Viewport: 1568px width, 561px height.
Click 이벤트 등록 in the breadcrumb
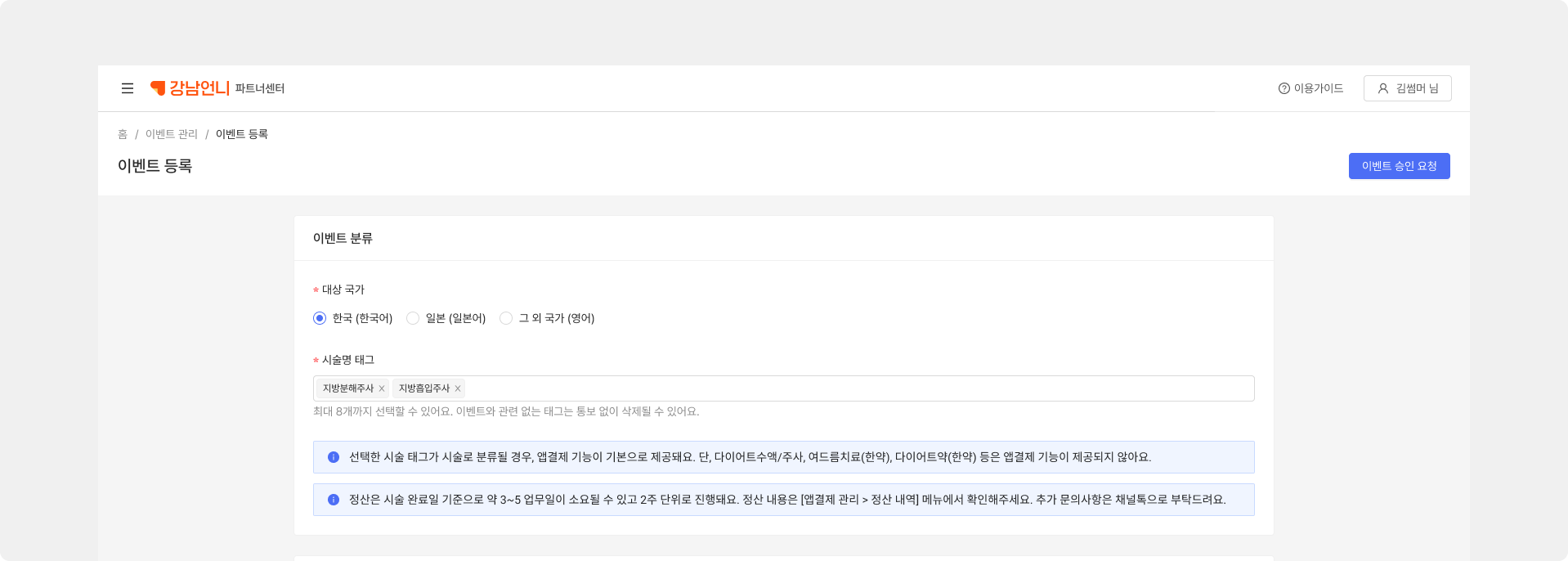[x=242, y=134]
